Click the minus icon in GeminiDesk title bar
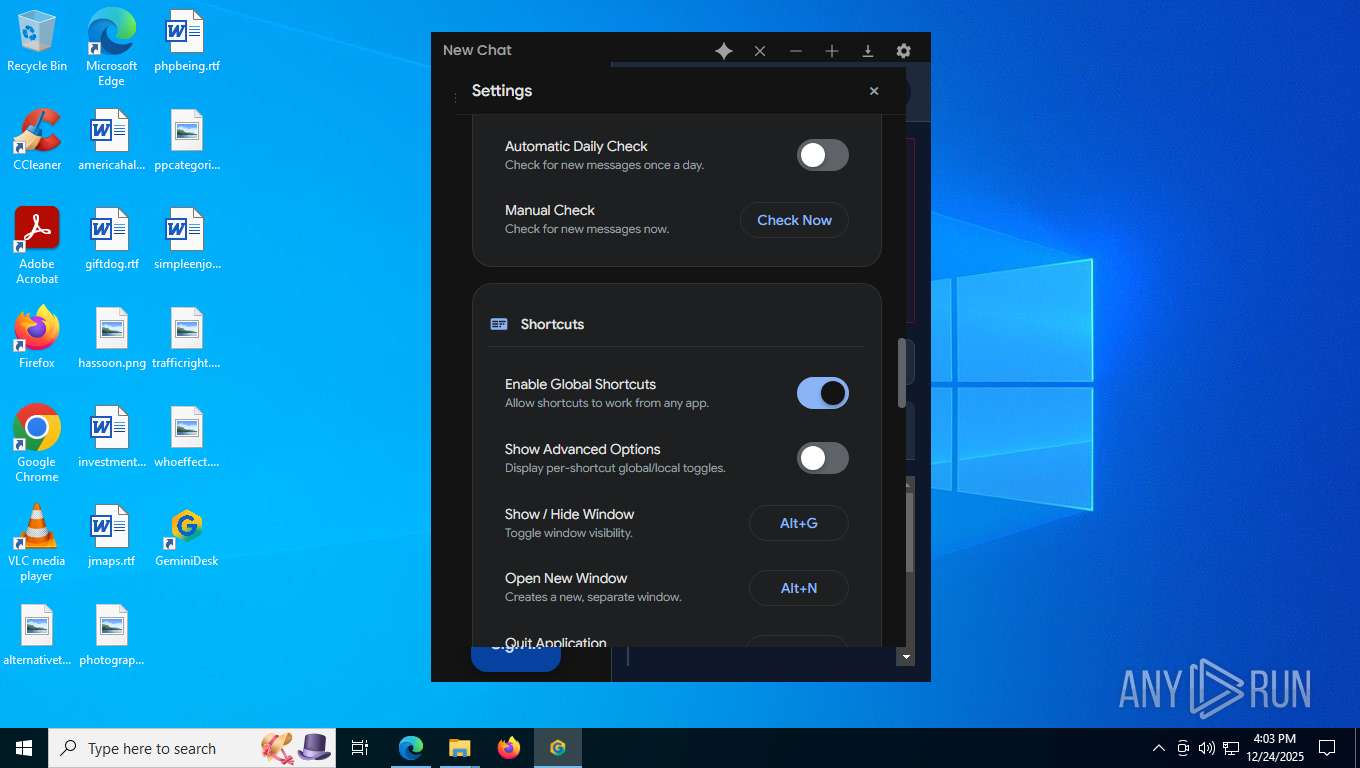This screenshot has width=1360, height=768. (796, 51)
